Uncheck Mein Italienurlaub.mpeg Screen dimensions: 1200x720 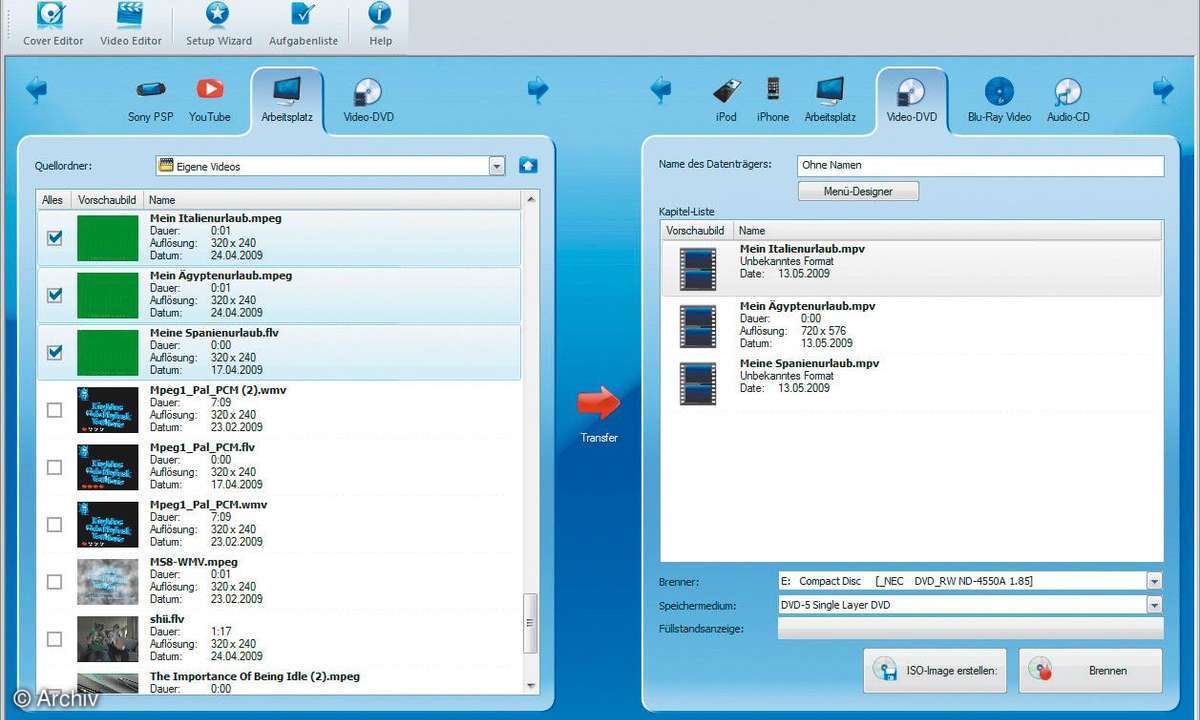point(54,238)
